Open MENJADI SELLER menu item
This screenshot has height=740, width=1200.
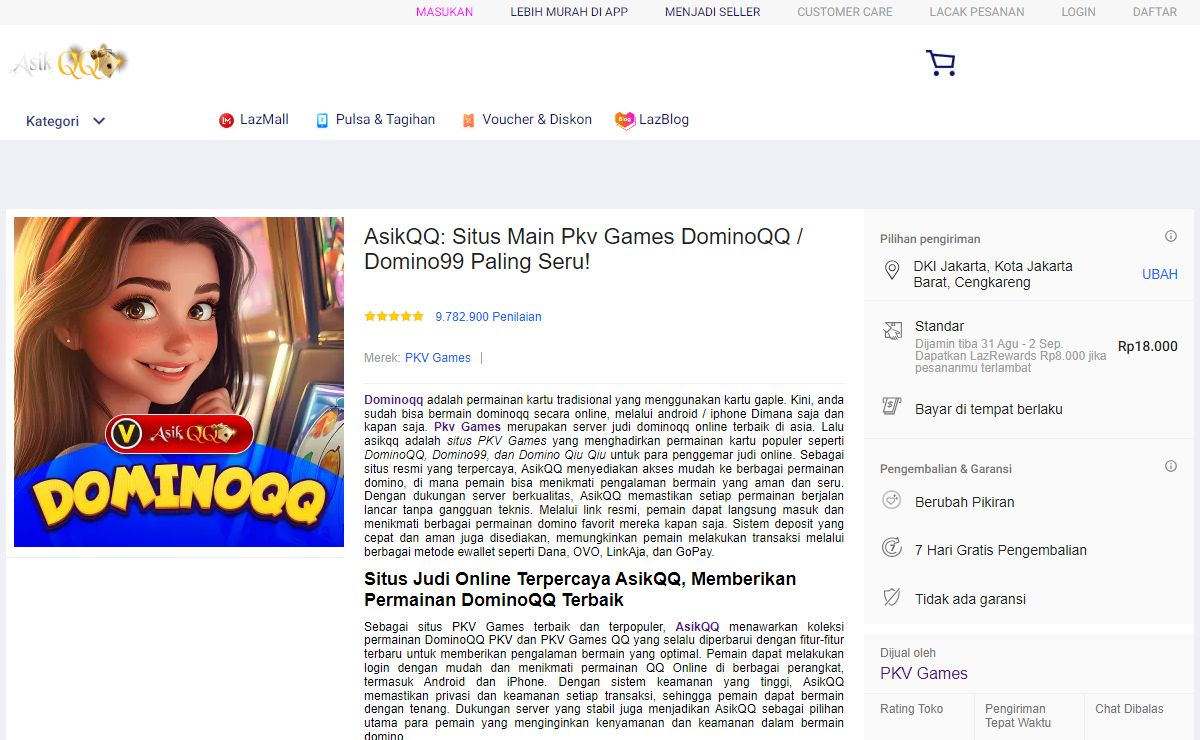[713, 12]
